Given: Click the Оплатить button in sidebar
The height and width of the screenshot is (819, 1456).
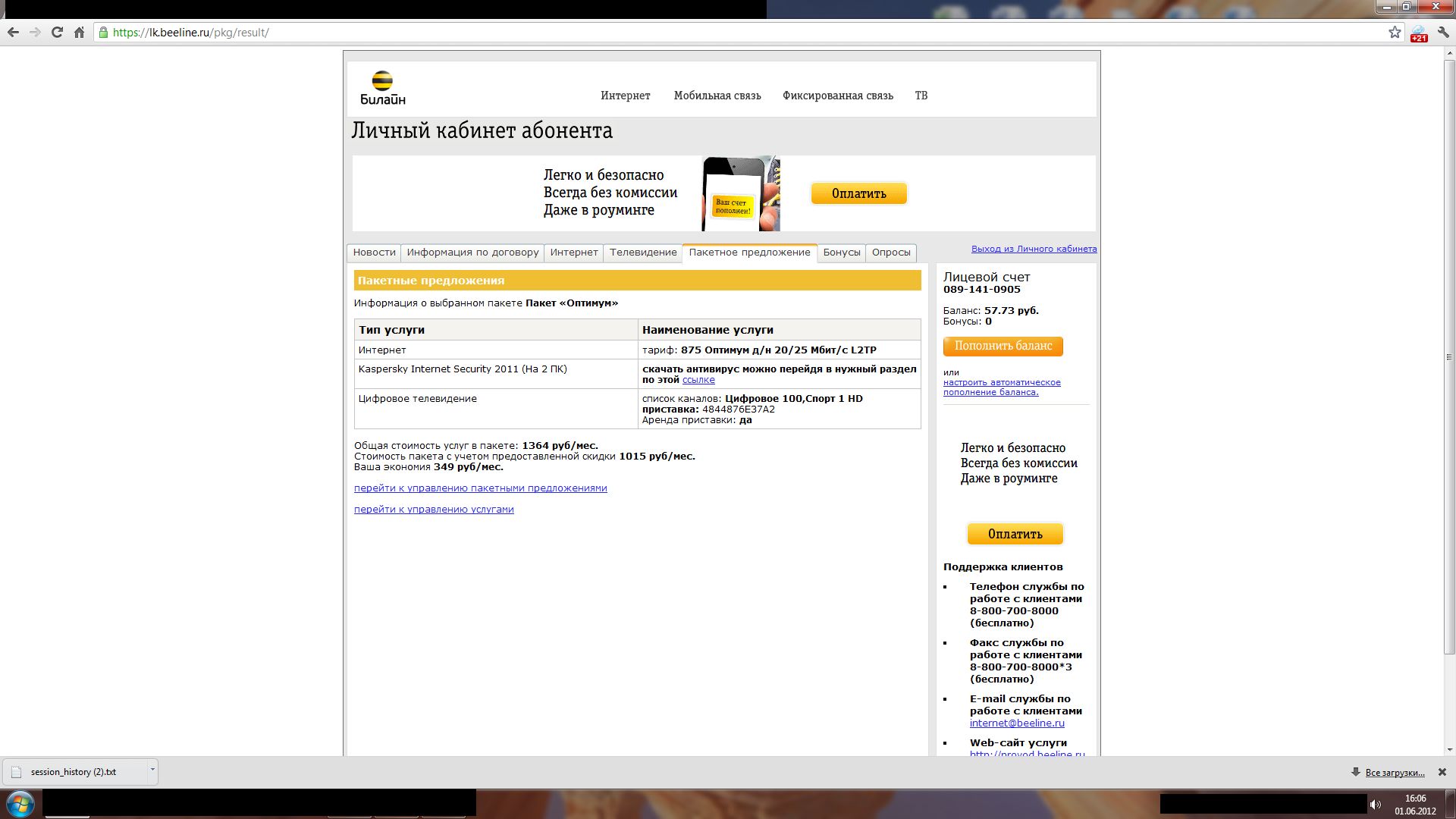Looking at the screenshot, I should pos(1015,534).
